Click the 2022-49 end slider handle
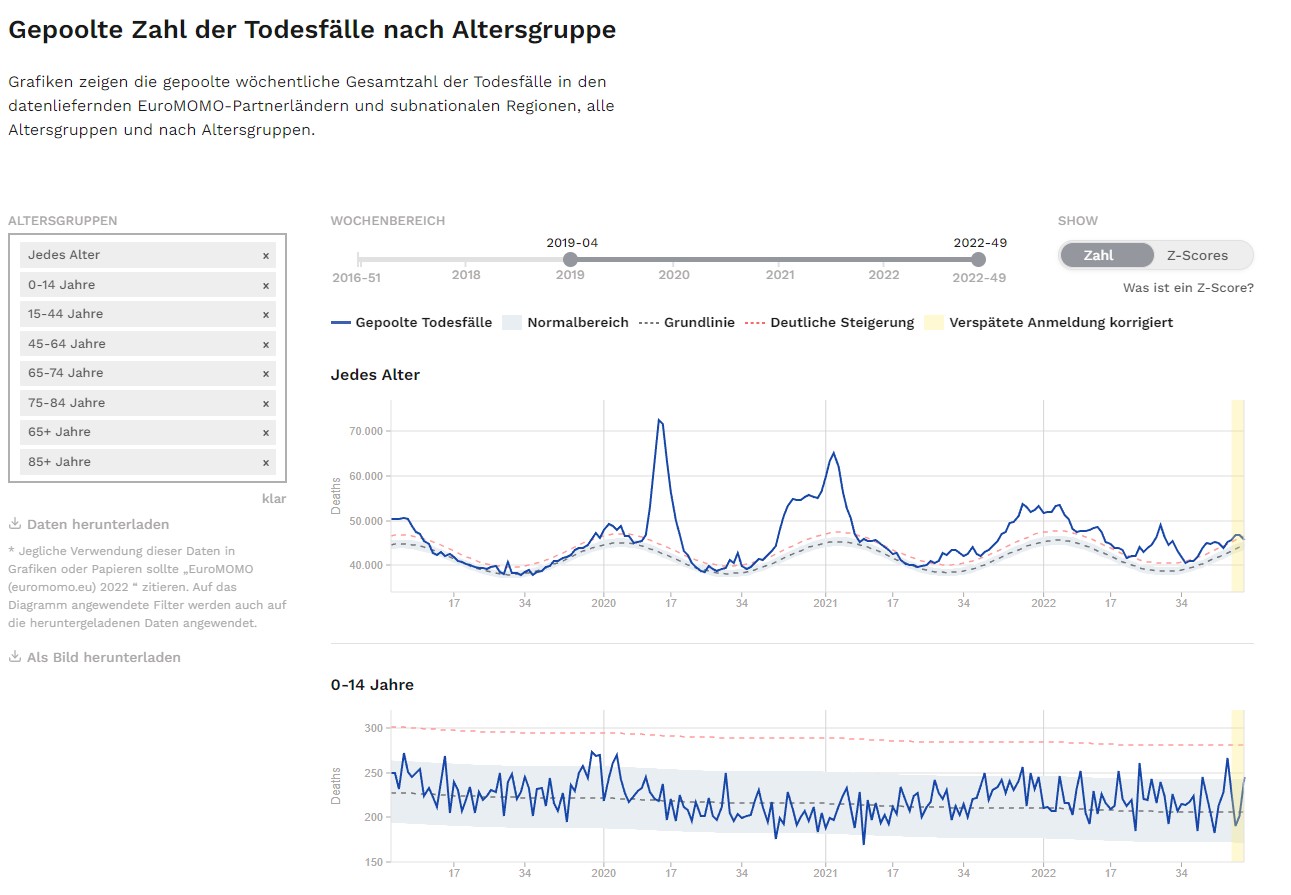1291x895 pixels. click(x=978, y=260)
